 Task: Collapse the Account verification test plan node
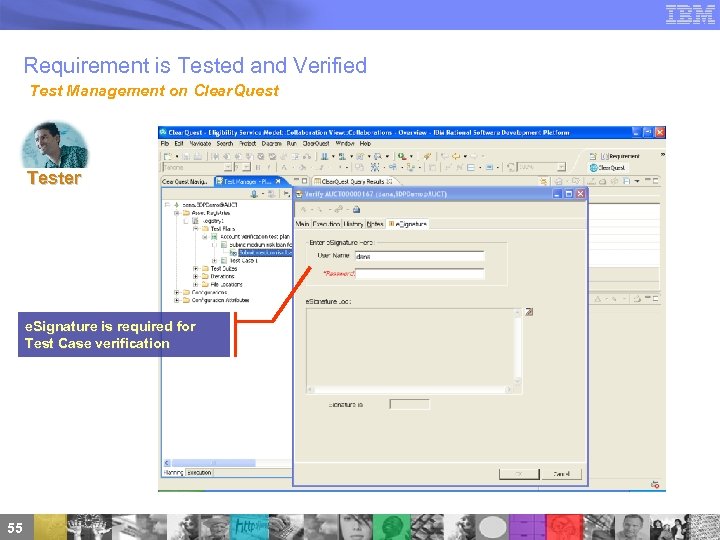click(x=205, y=237)
